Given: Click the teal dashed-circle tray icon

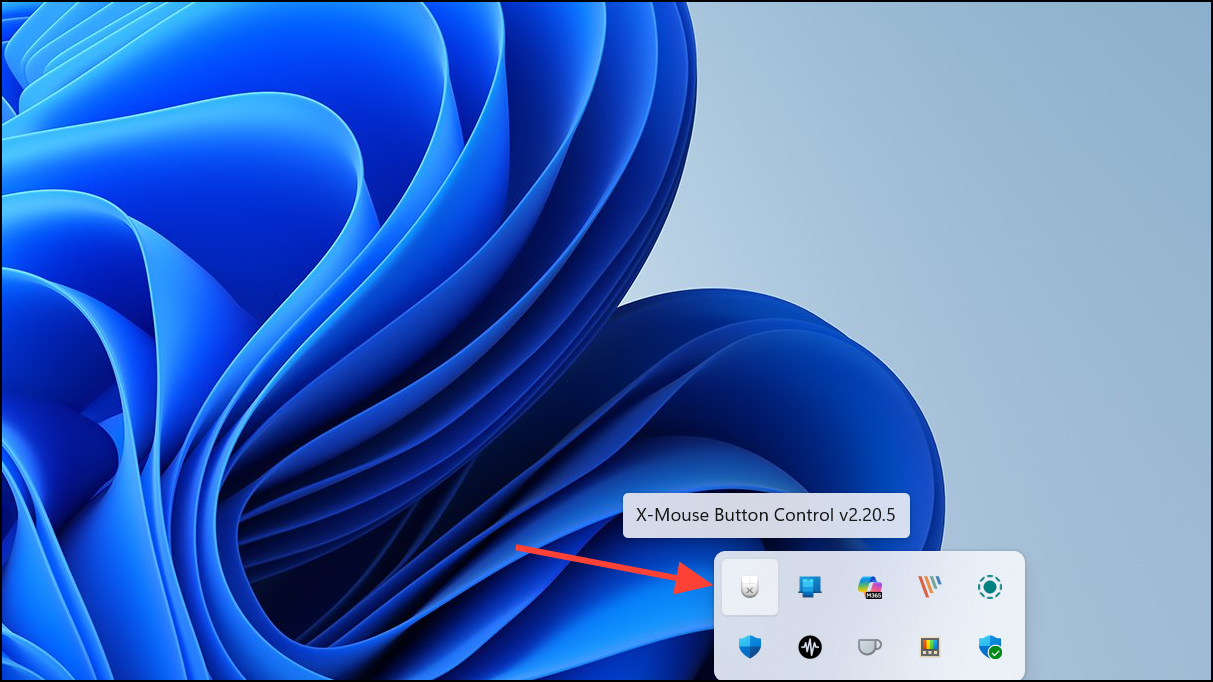Looking at the screenshot, I should pos(989,587).
